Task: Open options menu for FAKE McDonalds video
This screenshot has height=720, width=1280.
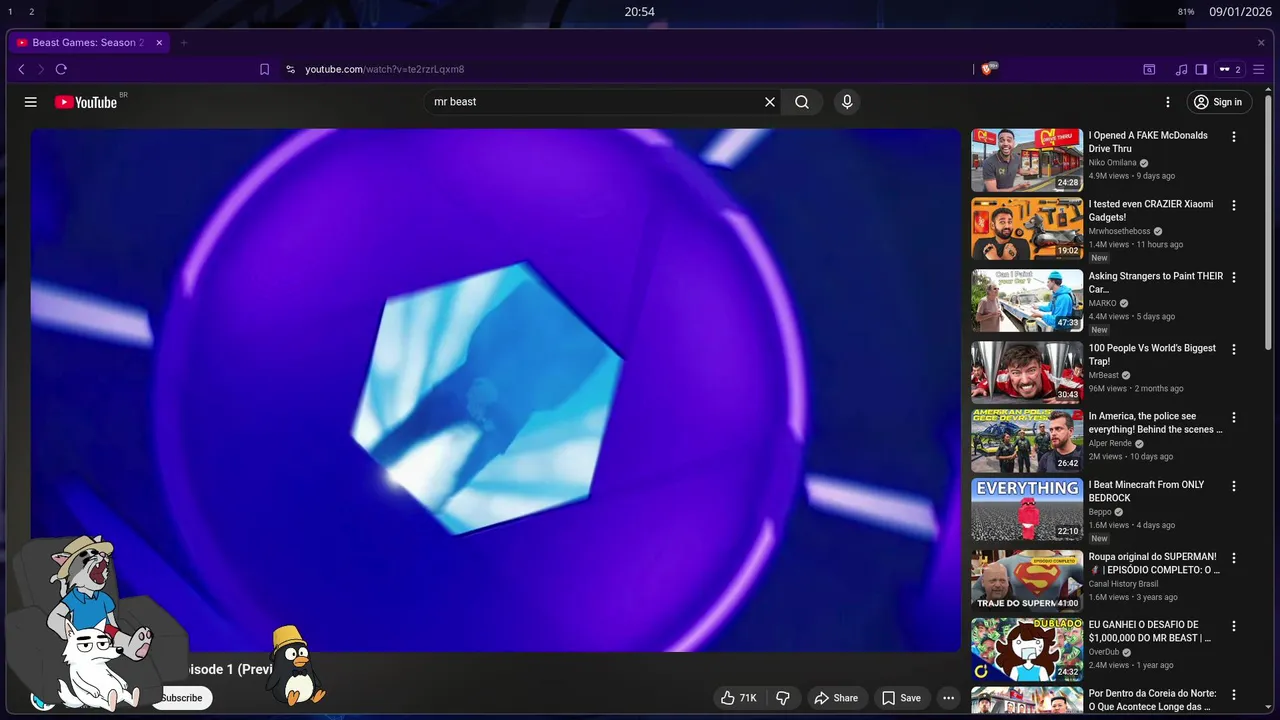Action: [x=1234, y=137]
